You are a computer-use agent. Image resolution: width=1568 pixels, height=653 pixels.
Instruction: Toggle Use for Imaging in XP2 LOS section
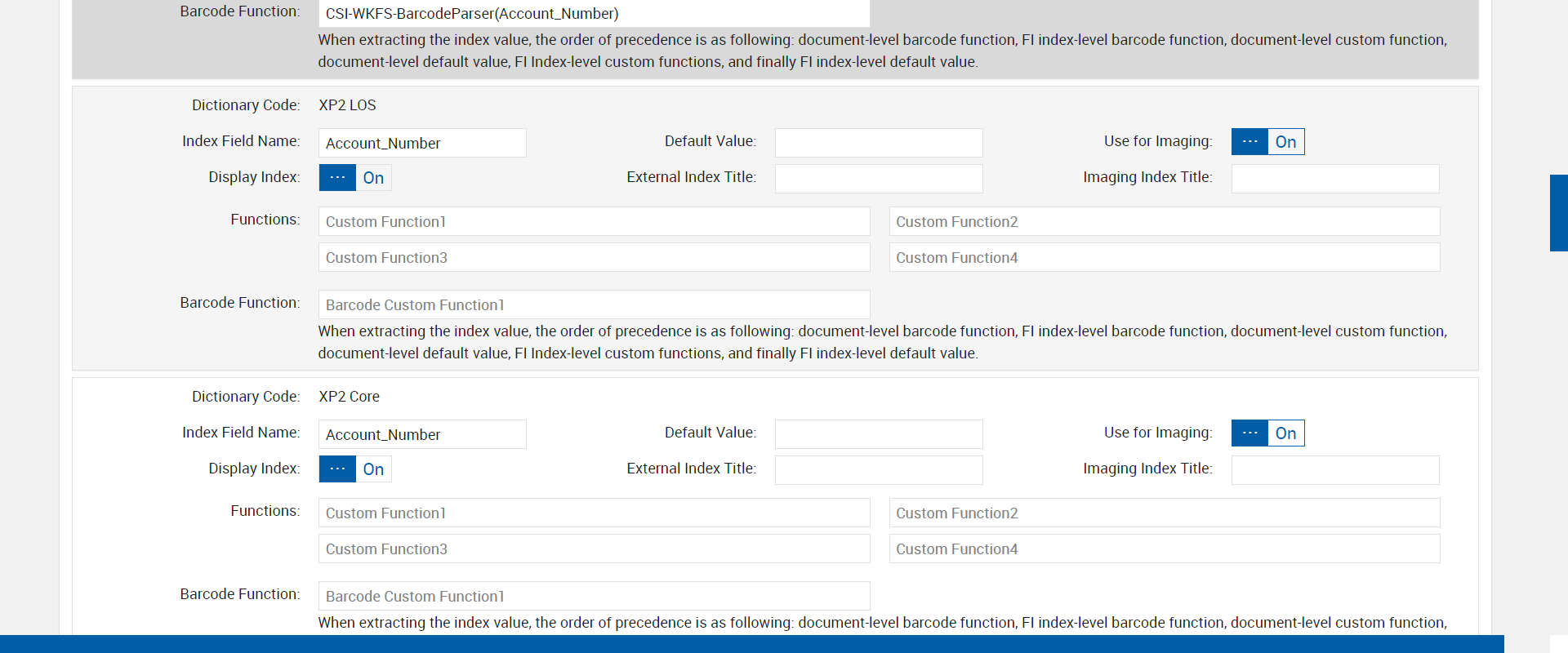click(1267, 142)
